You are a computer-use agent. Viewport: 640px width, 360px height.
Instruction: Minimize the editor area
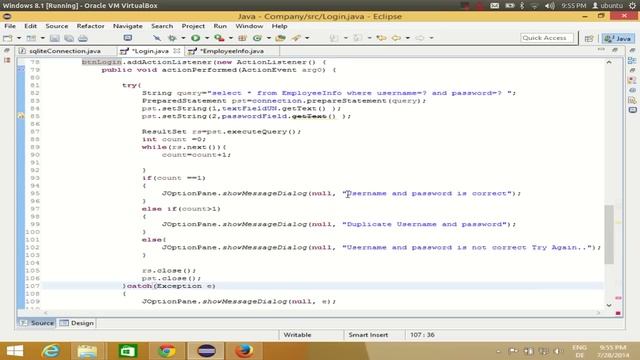coord(601,50)
